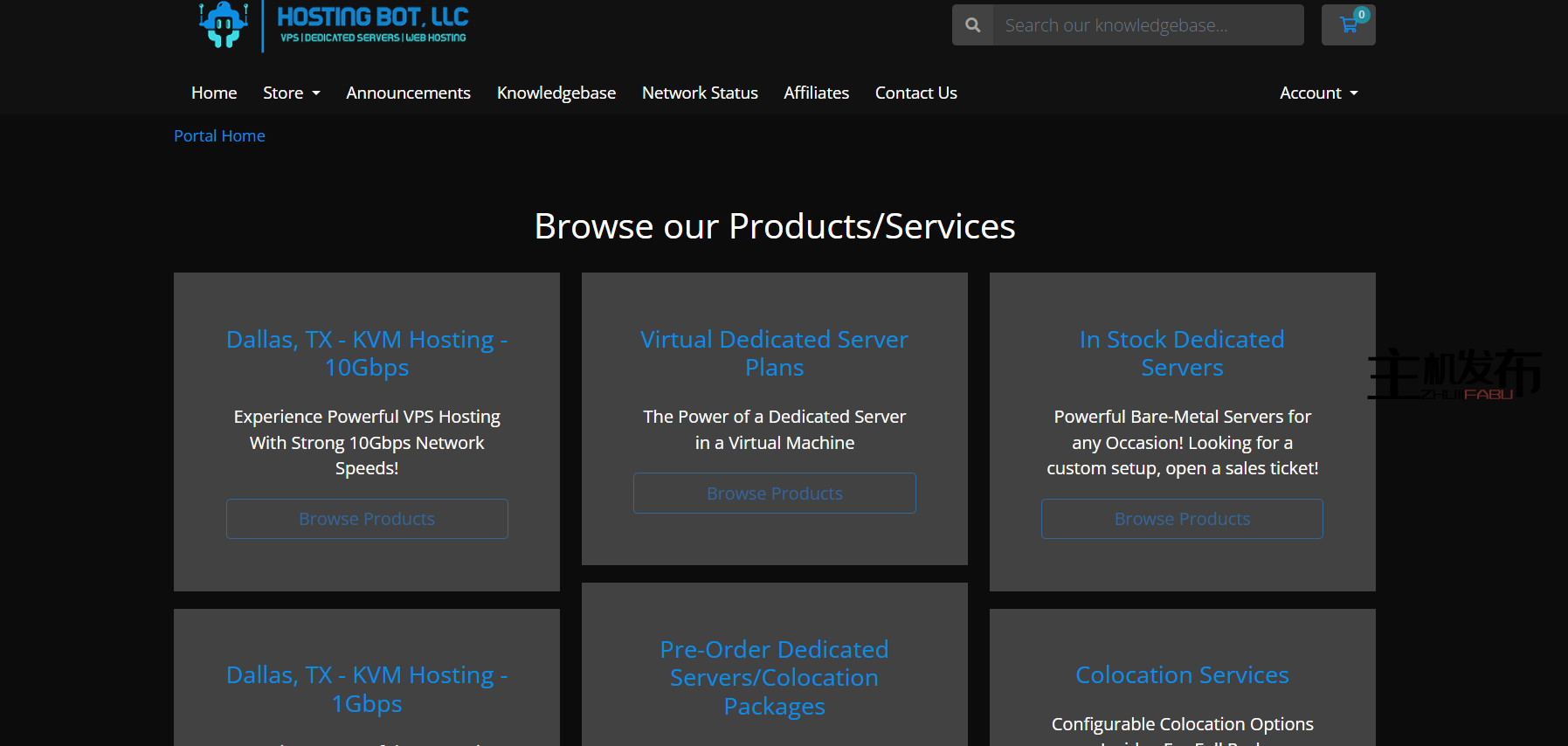Open the Affiliates page
Screen dimensions: 1568x746
[x=816, y=93]
